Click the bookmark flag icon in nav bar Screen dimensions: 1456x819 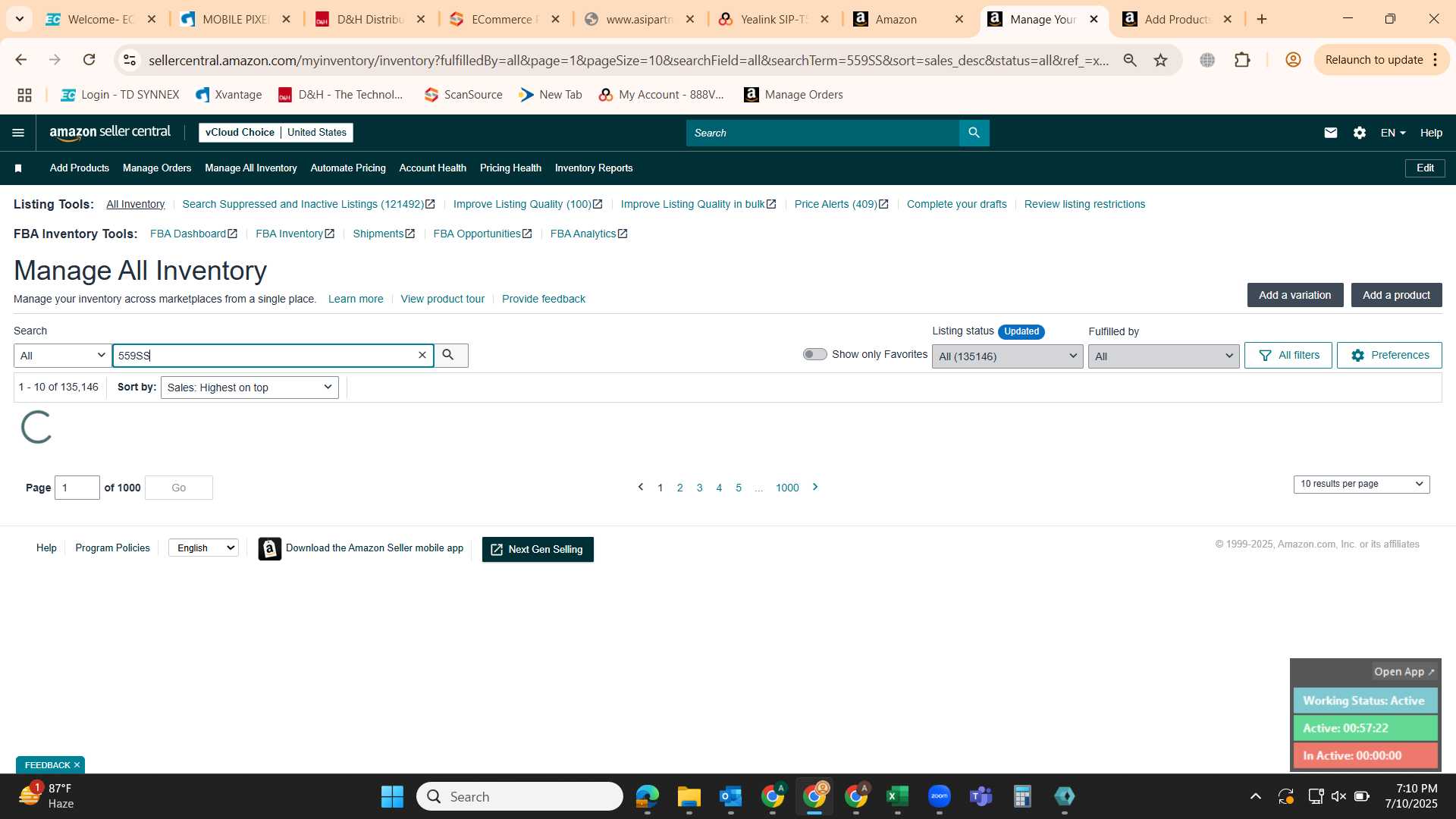[x=18, y=168]
